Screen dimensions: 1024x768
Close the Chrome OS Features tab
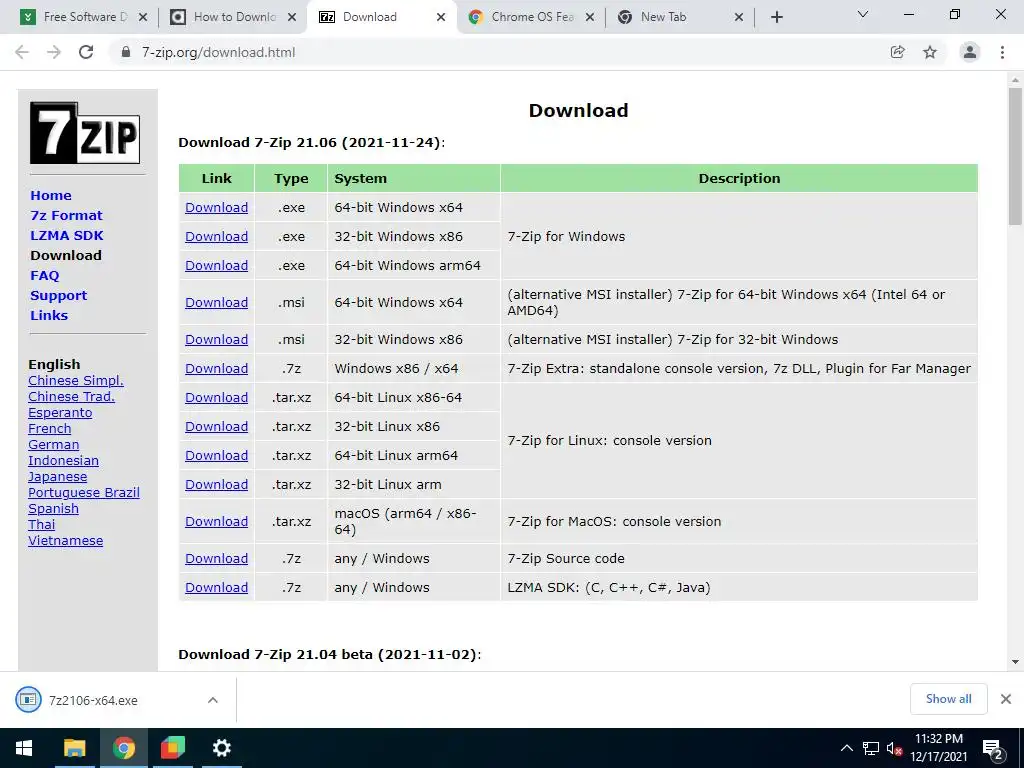[590, 17]
